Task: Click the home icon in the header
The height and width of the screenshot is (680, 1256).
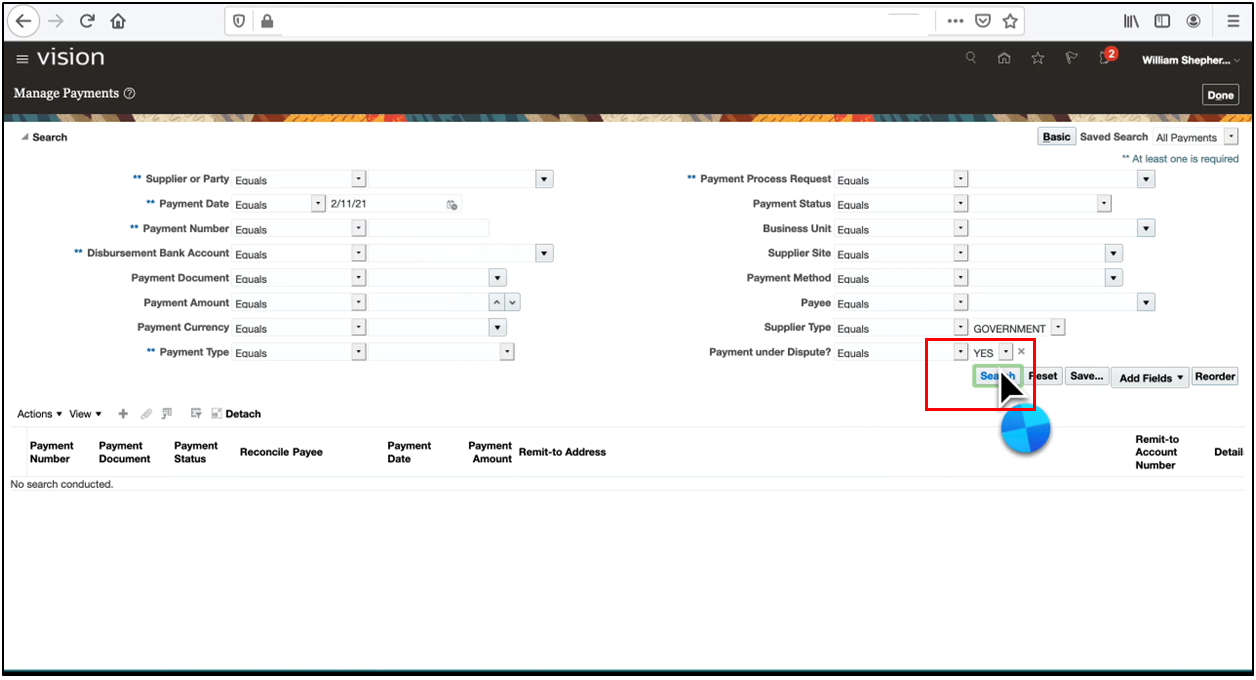Action: pyautogui.click(x=1004, y=58)
